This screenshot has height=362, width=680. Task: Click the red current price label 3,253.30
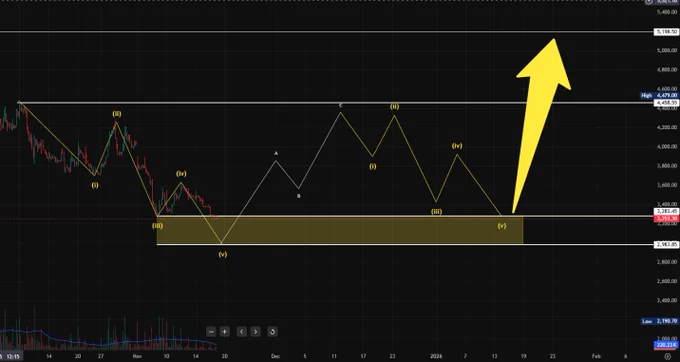click(666, 219)
